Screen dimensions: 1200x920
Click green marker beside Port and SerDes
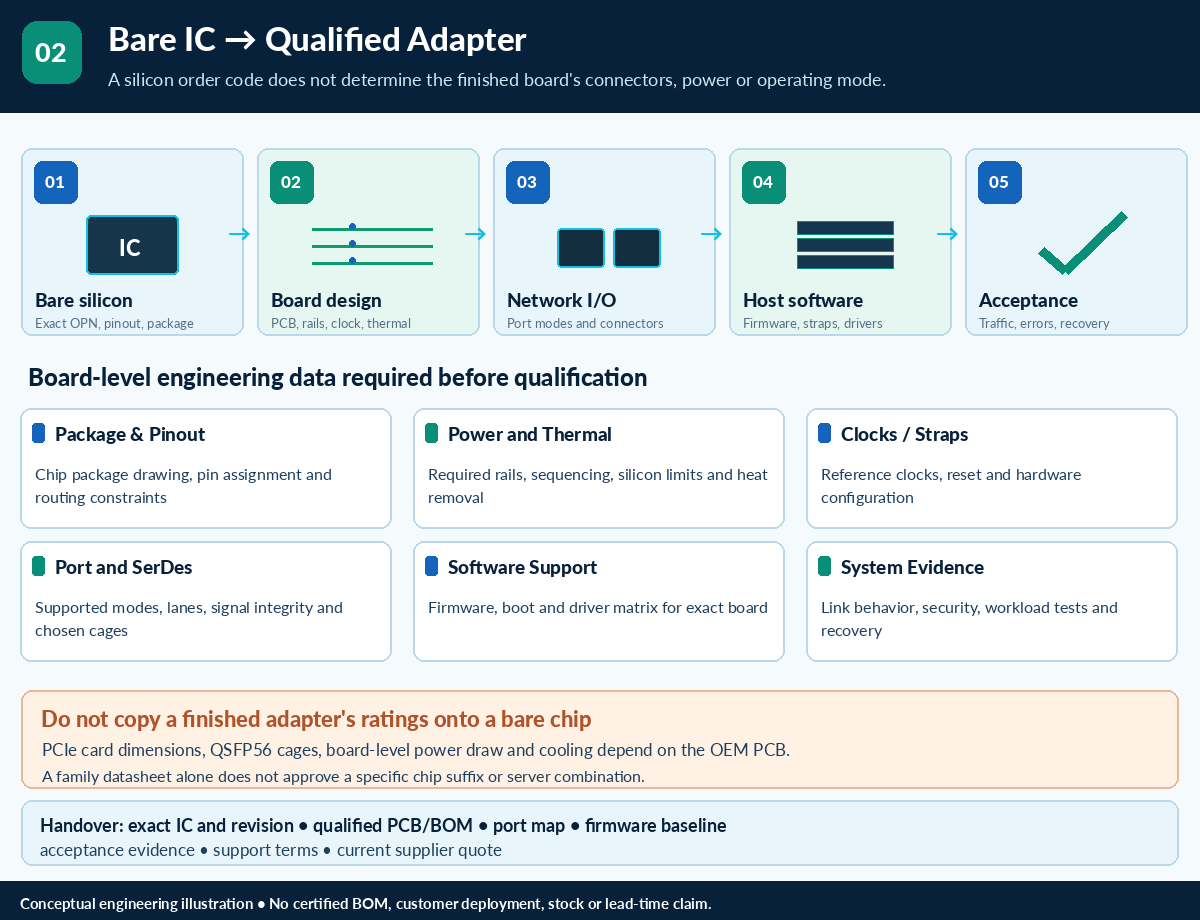[39, 566]
